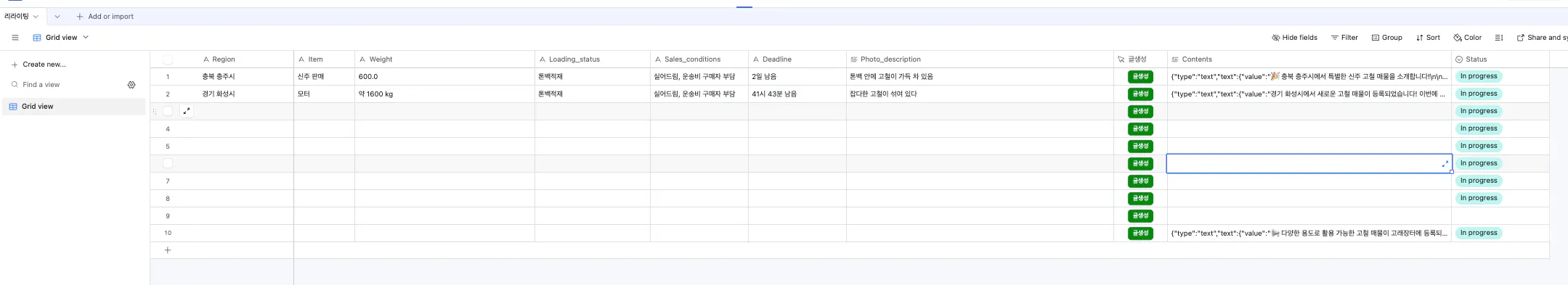Image resolution: width=1568 pixels, height=285 pixels.
Task: Click the long text icon in the Photo_description header
Action: point(854,59)
